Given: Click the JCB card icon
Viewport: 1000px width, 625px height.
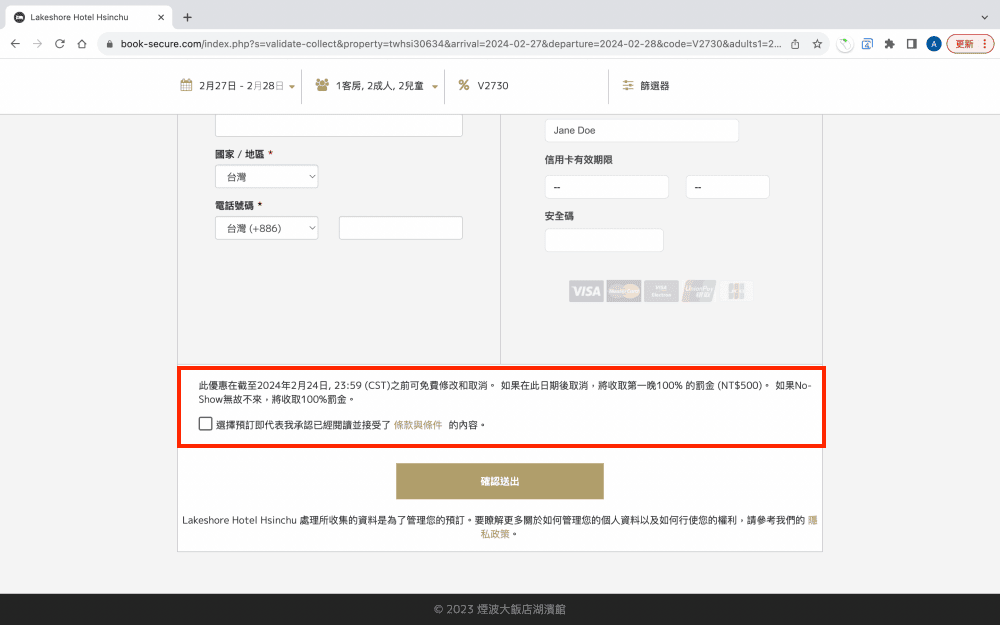Looking at the screenshot, I should click(x=735, y=290).
